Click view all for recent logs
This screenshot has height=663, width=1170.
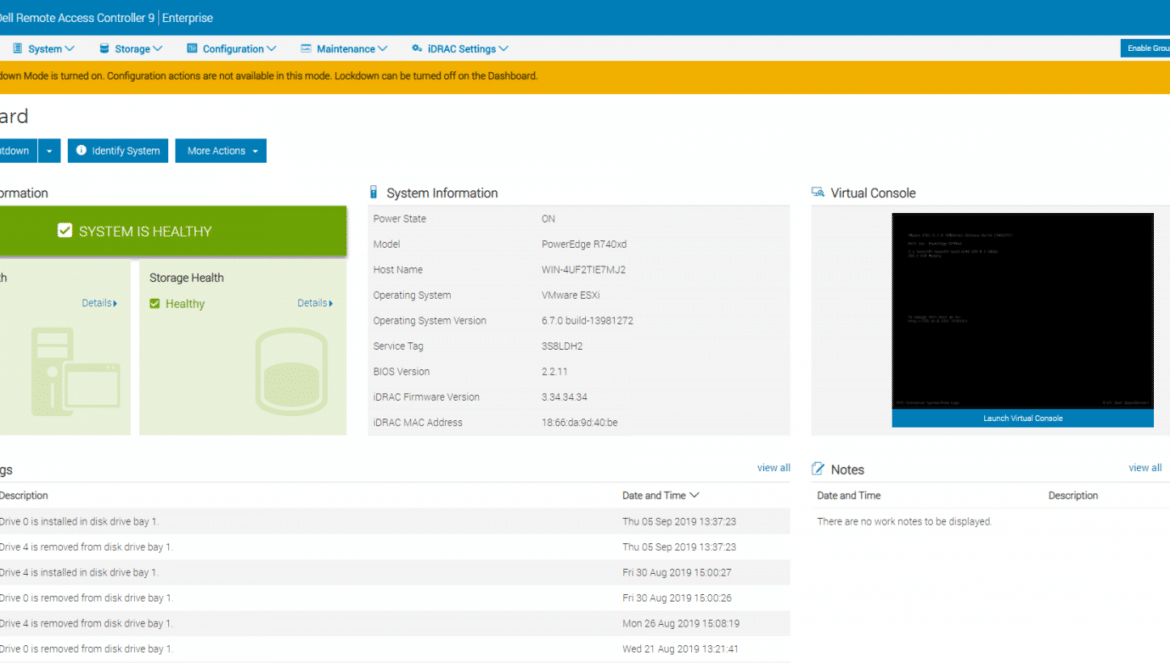pos(774,468)
